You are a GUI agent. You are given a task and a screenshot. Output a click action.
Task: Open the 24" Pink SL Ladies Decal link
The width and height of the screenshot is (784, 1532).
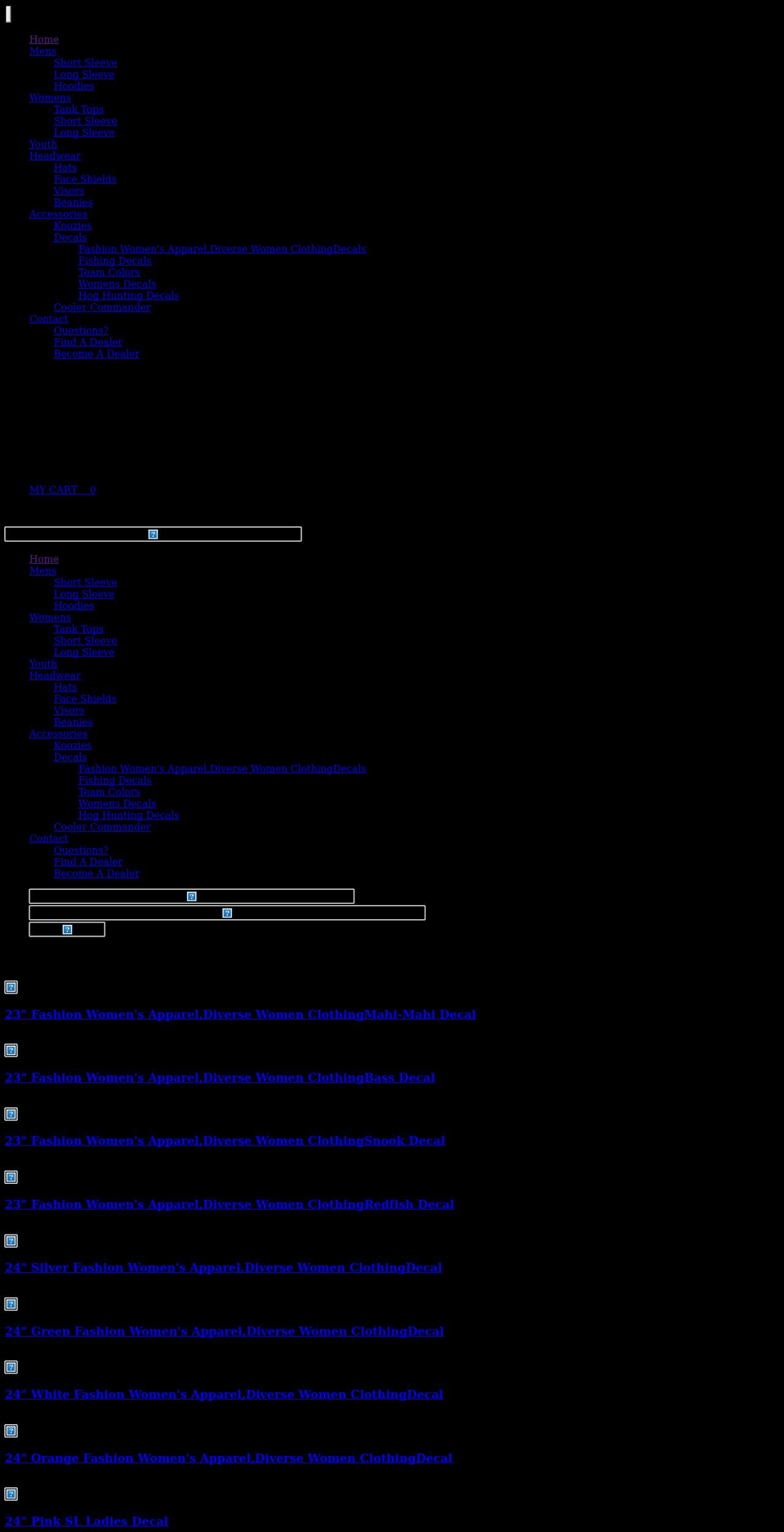point(87,1521)
